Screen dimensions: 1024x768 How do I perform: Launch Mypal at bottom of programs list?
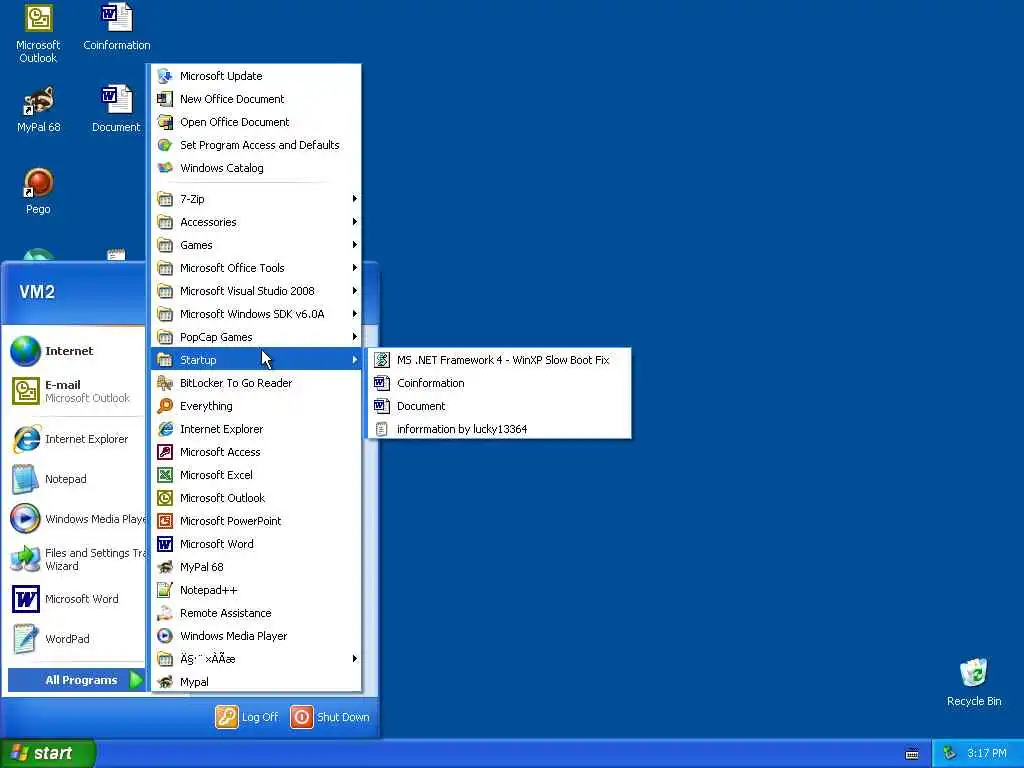pyautogui.click(x=256, y=682)
